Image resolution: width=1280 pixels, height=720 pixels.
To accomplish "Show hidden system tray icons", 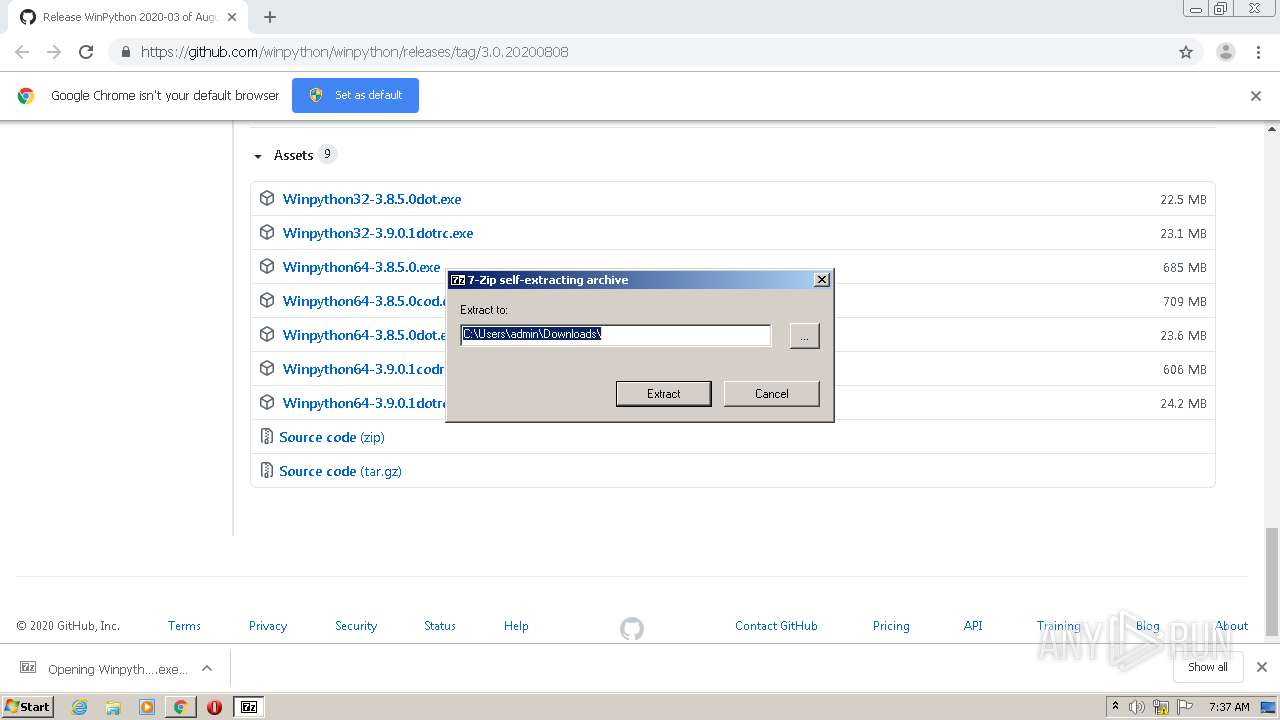I will pyautogui.click(x=1115, y=707).
